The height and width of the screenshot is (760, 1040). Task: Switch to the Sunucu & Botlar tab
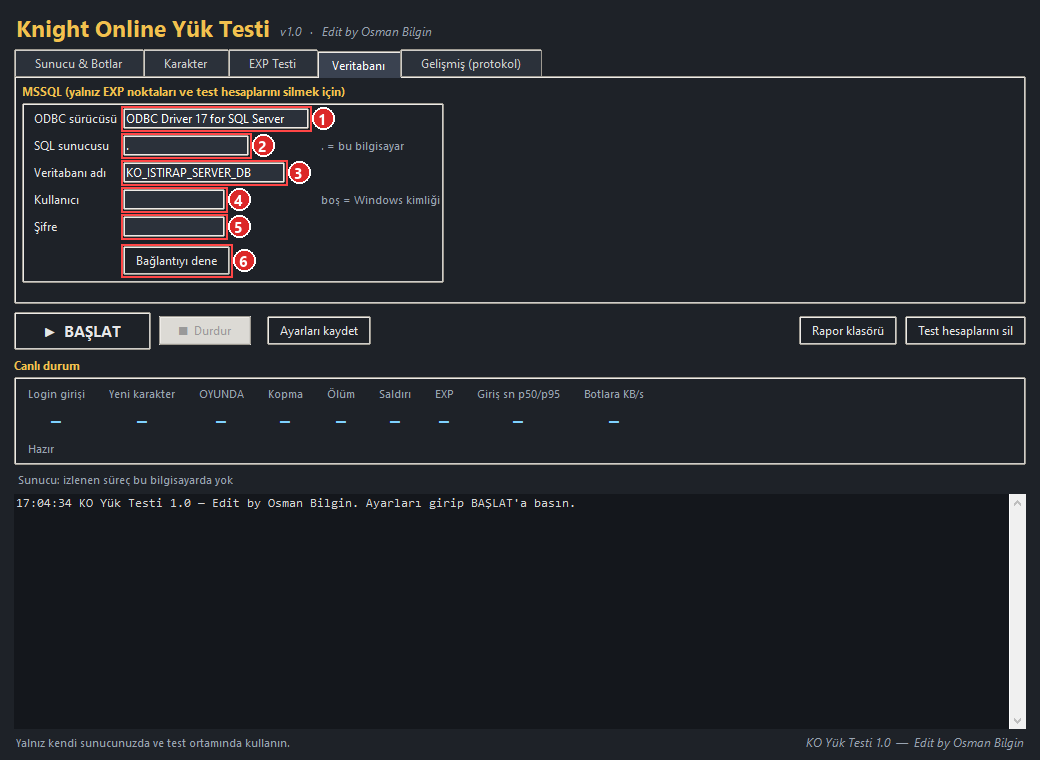(78, 64)
